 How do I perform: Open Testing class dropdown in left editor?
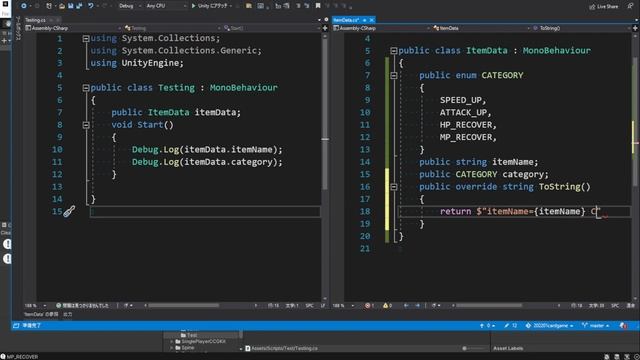pyautogui.click(x=173, y=28)
